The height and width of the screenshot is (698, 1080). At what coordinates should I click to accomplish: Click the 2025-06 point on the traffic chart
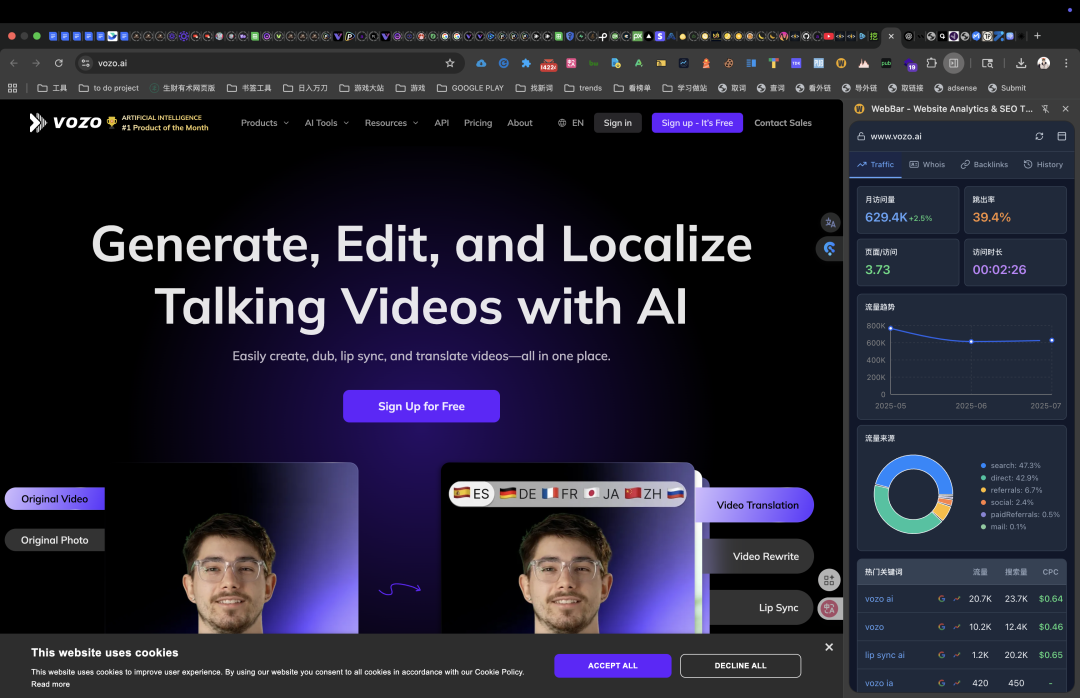(x=971, y=342)
